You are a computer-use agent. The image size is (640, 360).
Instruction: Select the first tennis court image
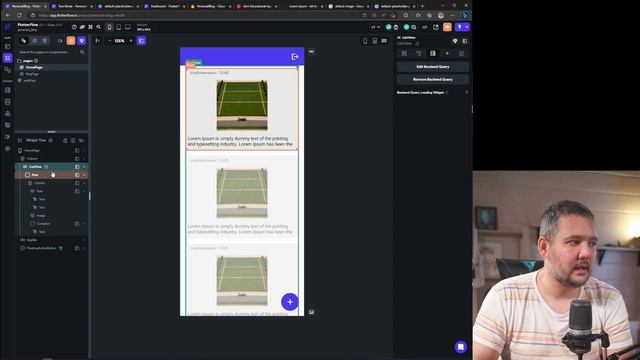coord(242,105)
